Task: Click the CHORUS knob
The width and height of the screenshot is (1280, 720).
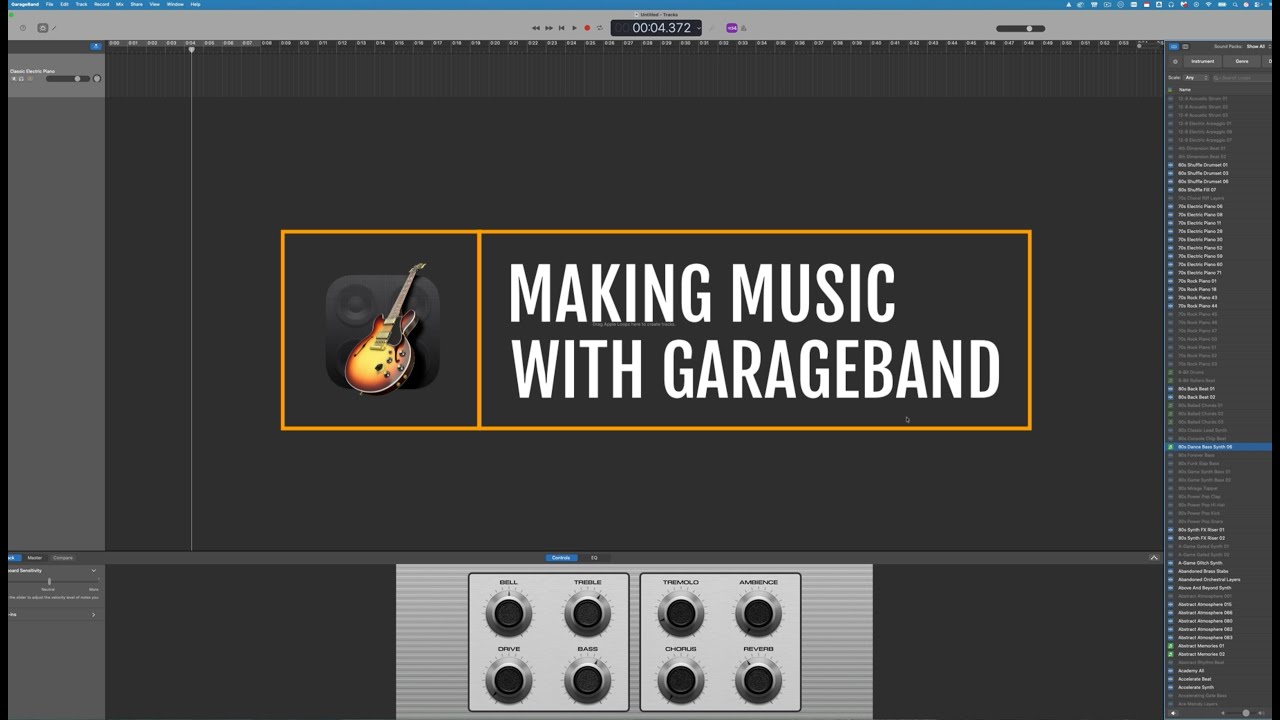Action: coord(680,681)
